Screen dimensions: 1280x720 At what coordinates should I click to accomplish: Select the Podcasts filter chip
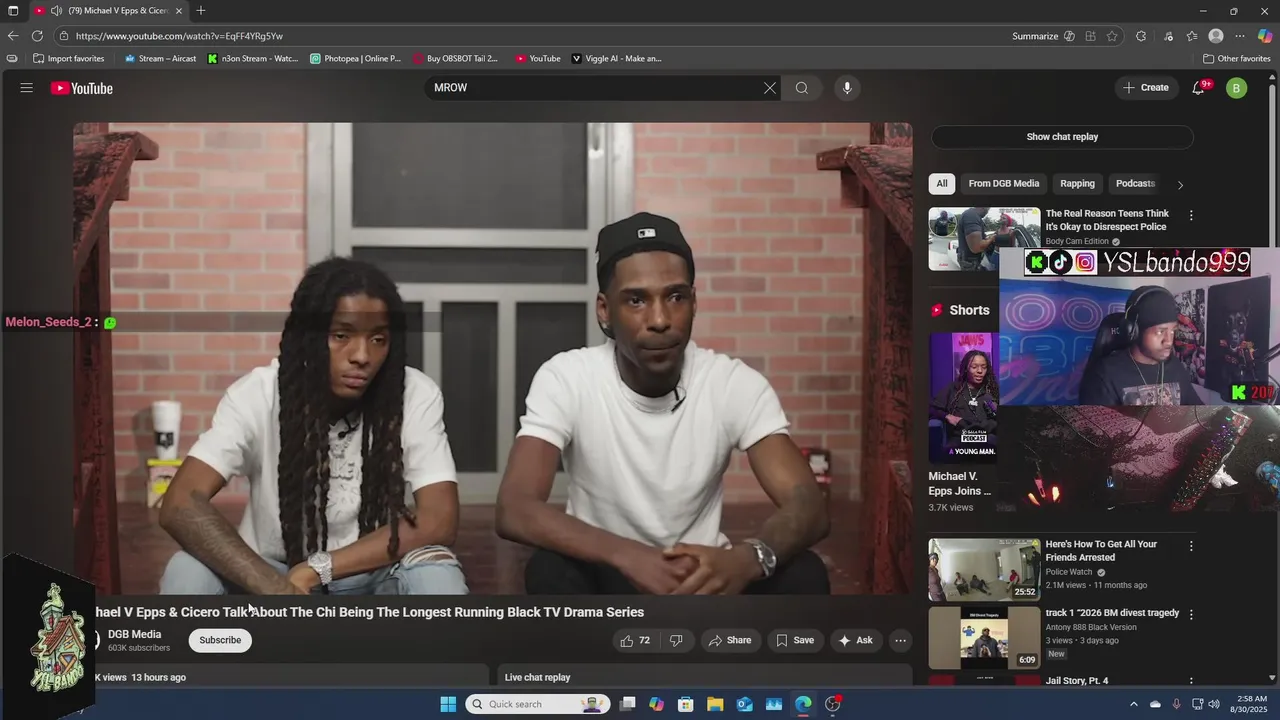[x=1135, y=183]
